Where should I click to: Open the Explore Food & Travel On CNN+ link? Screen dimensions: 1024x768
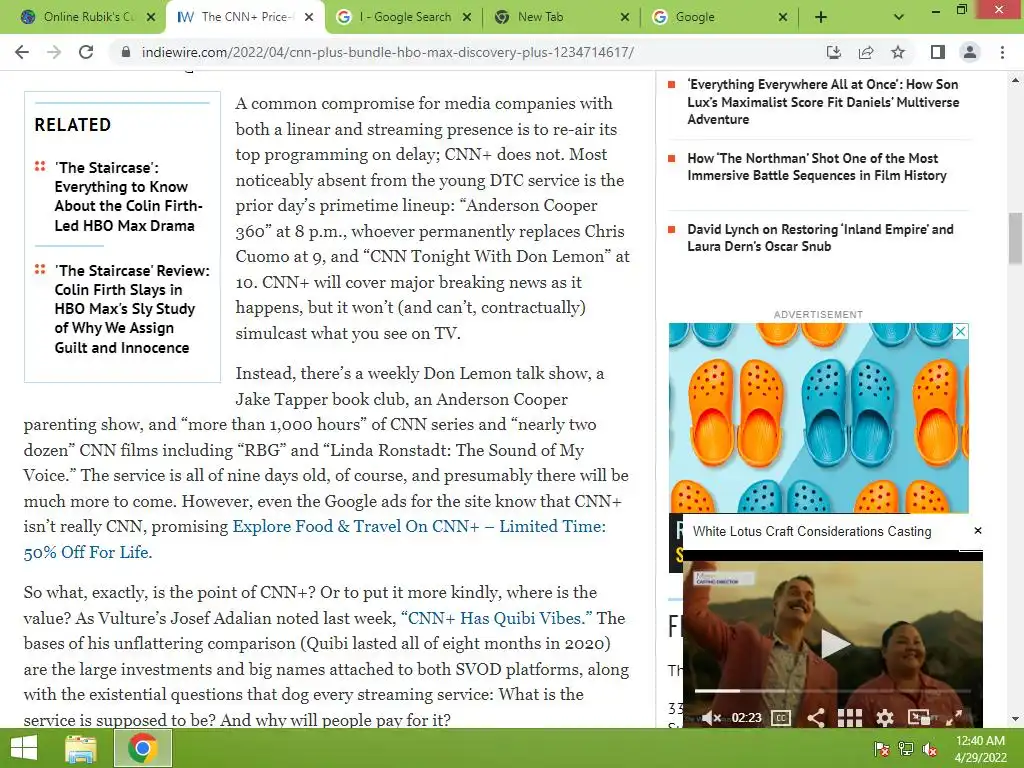315,539
